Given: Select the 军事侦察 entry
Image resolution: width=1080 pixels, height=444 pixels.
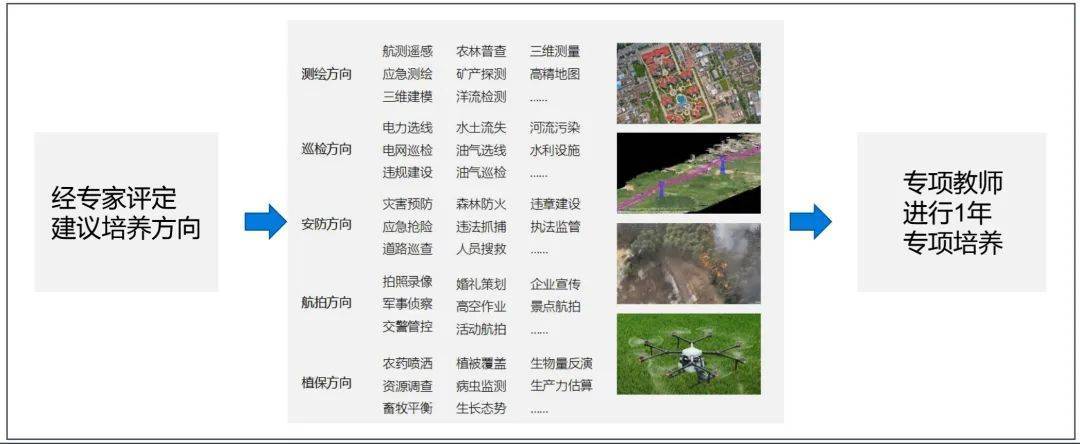Looking at the screenshot, I should [x=408, y=304].
